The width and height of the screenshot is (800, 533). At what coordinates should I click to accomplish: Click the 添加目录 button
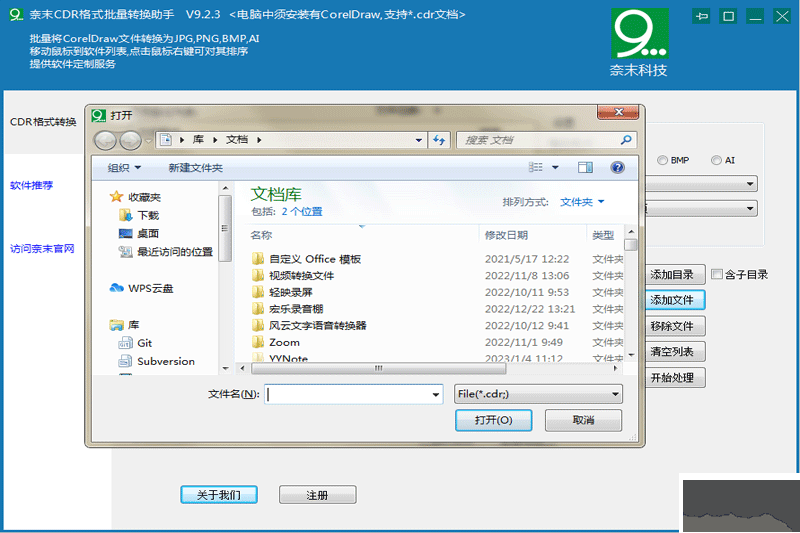674,275
